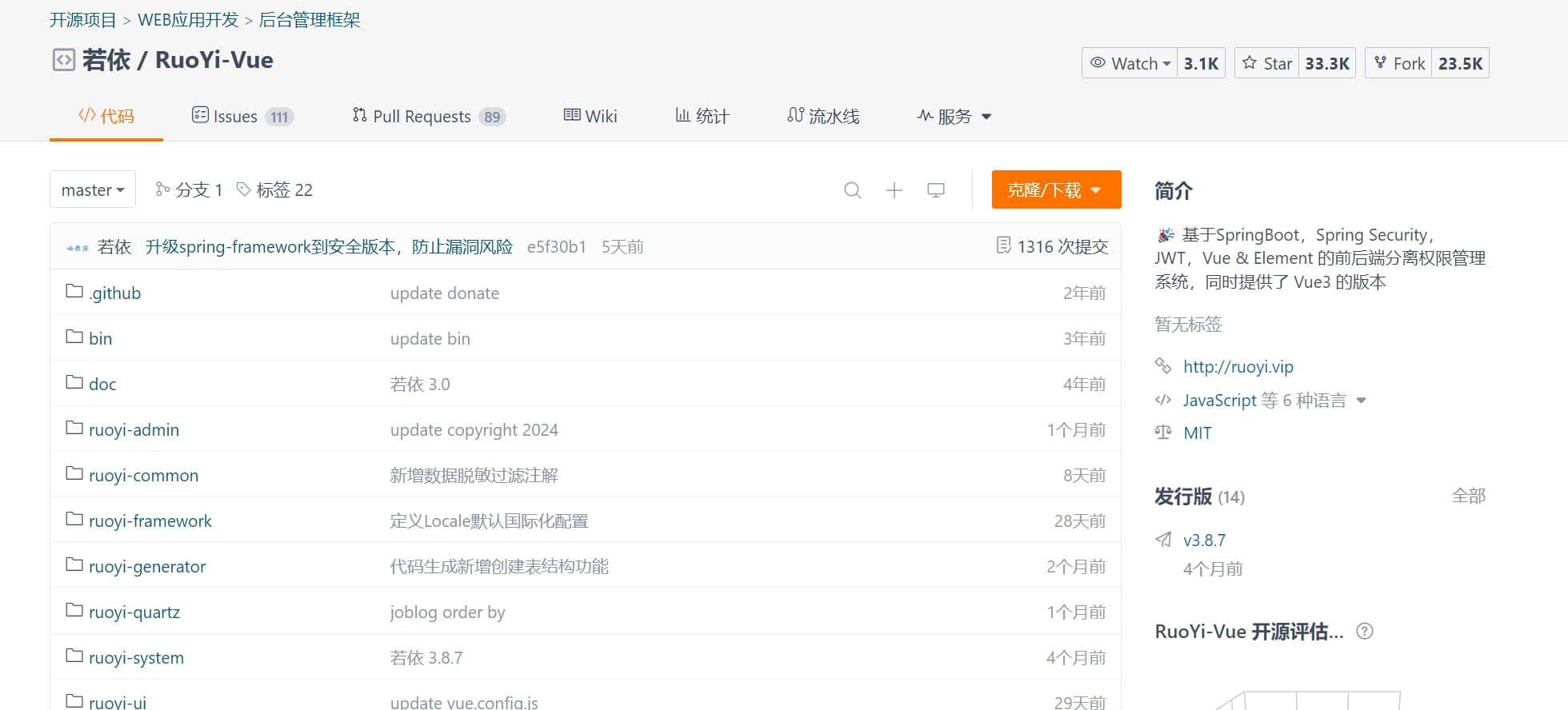Open the MIT license link

[1198, 433]
